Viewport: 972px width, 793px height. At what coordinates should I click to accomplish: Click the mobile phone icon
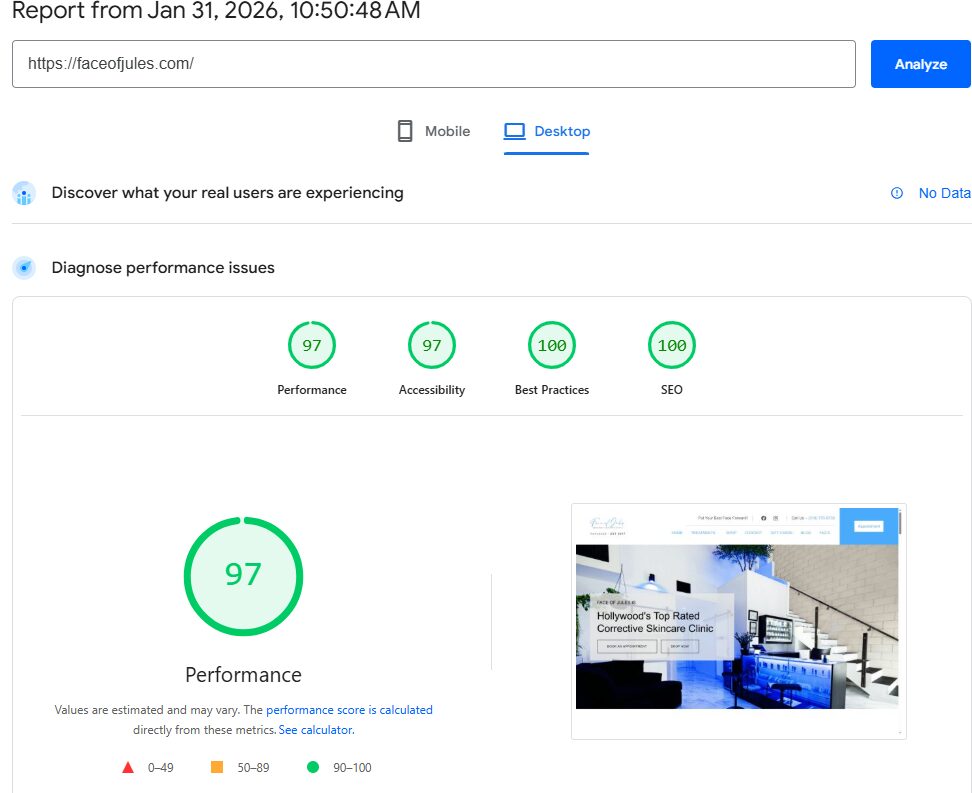point(405,131)
